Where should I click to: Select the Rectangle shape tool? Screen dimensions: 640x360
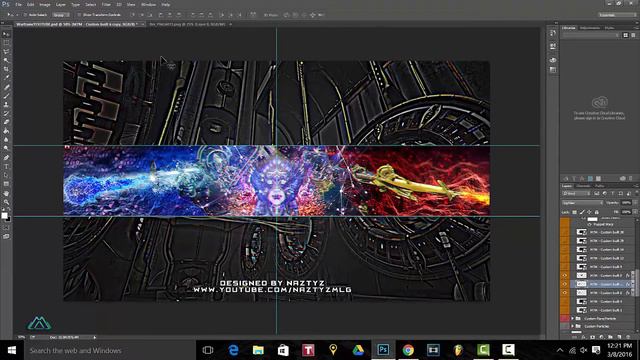click(x=6, y=184)
